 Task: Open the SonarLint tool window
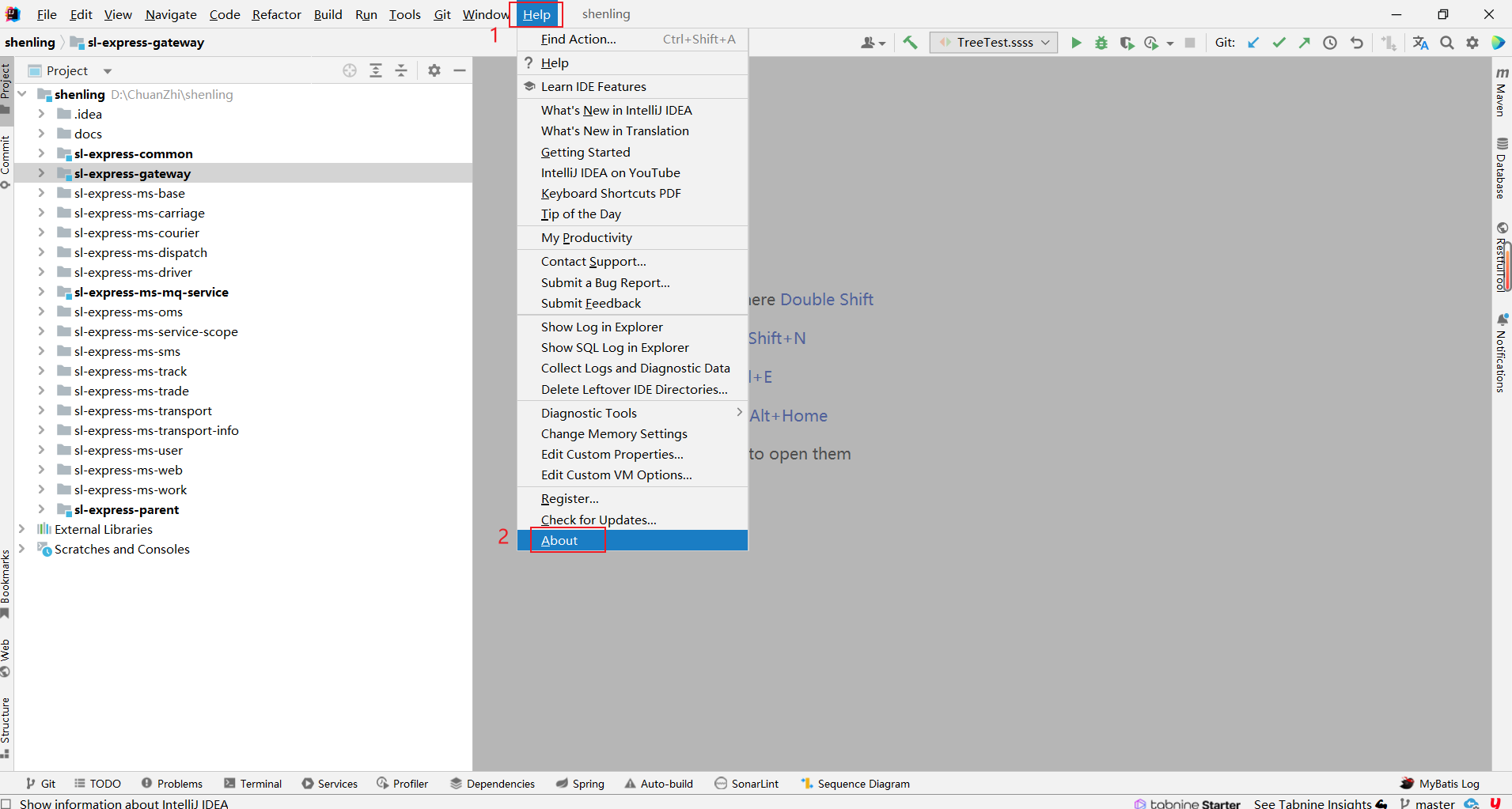(746, 784)
